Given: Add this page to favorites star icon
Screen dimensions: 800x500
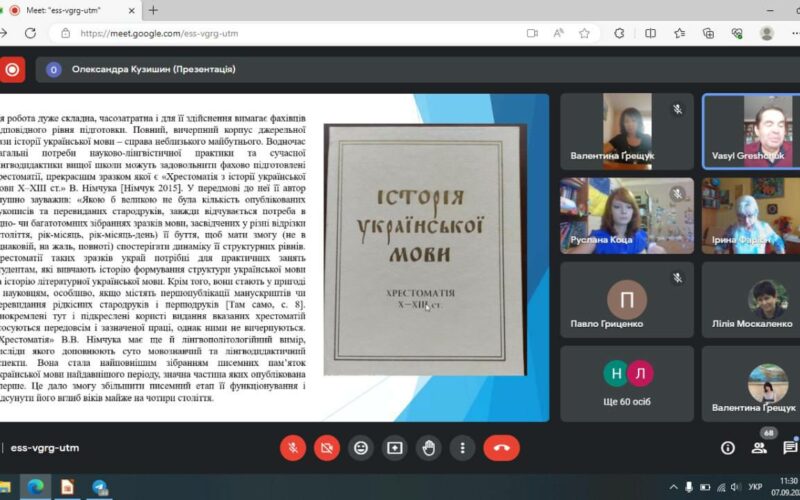Looking at the screenshot, I should [x=584, y=33].
